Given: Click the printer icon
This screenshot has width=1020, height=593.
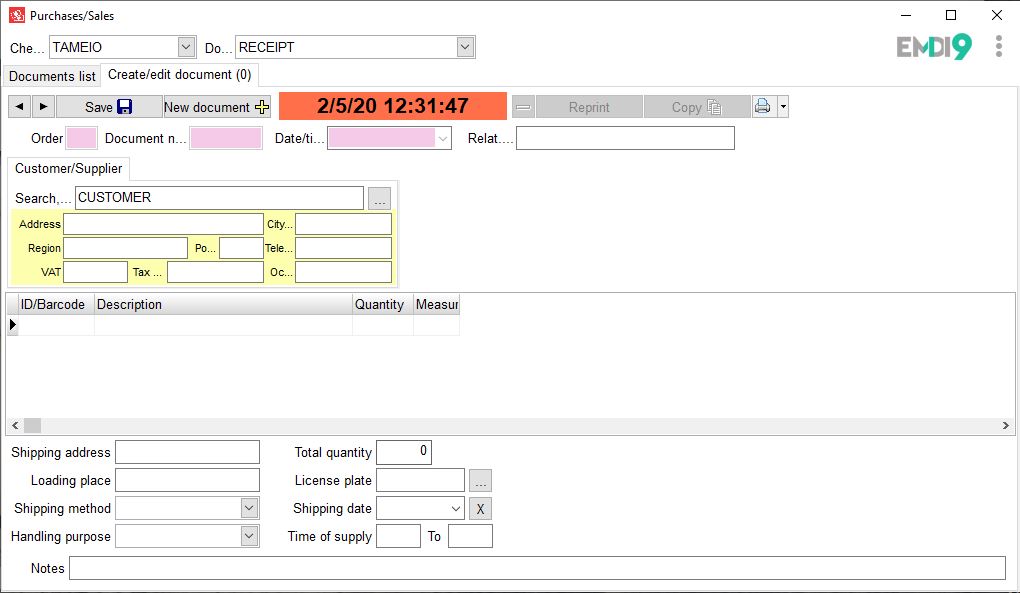Looking at the screenshot, I should coord(763,107).
